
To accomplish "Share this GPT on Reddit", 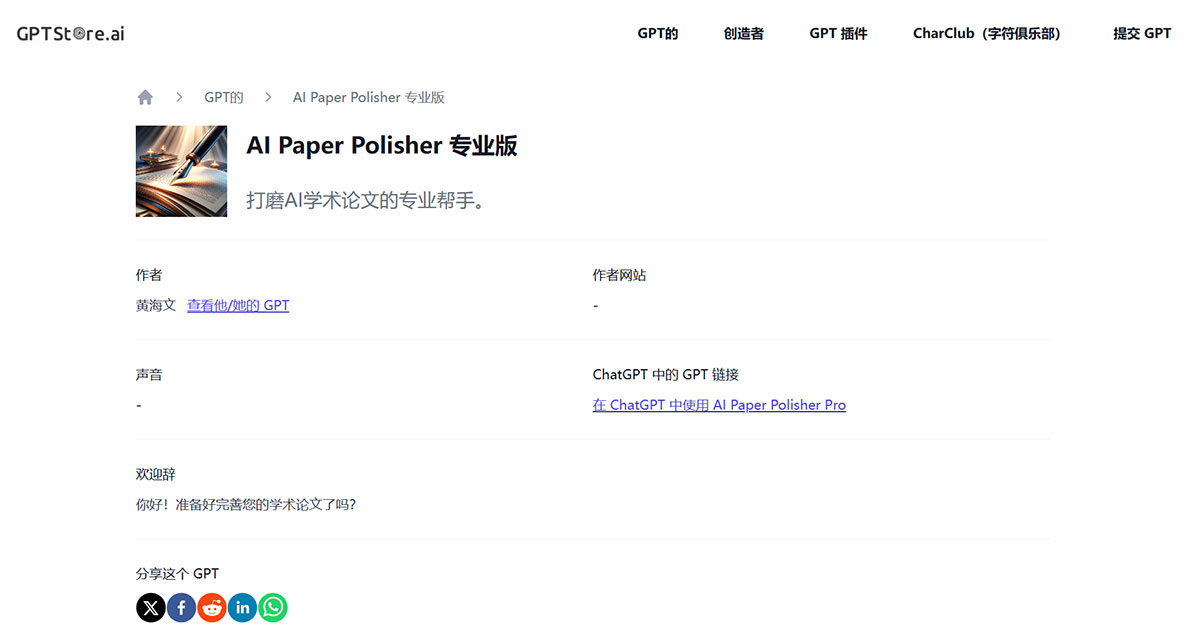I will tap(211, 607).
